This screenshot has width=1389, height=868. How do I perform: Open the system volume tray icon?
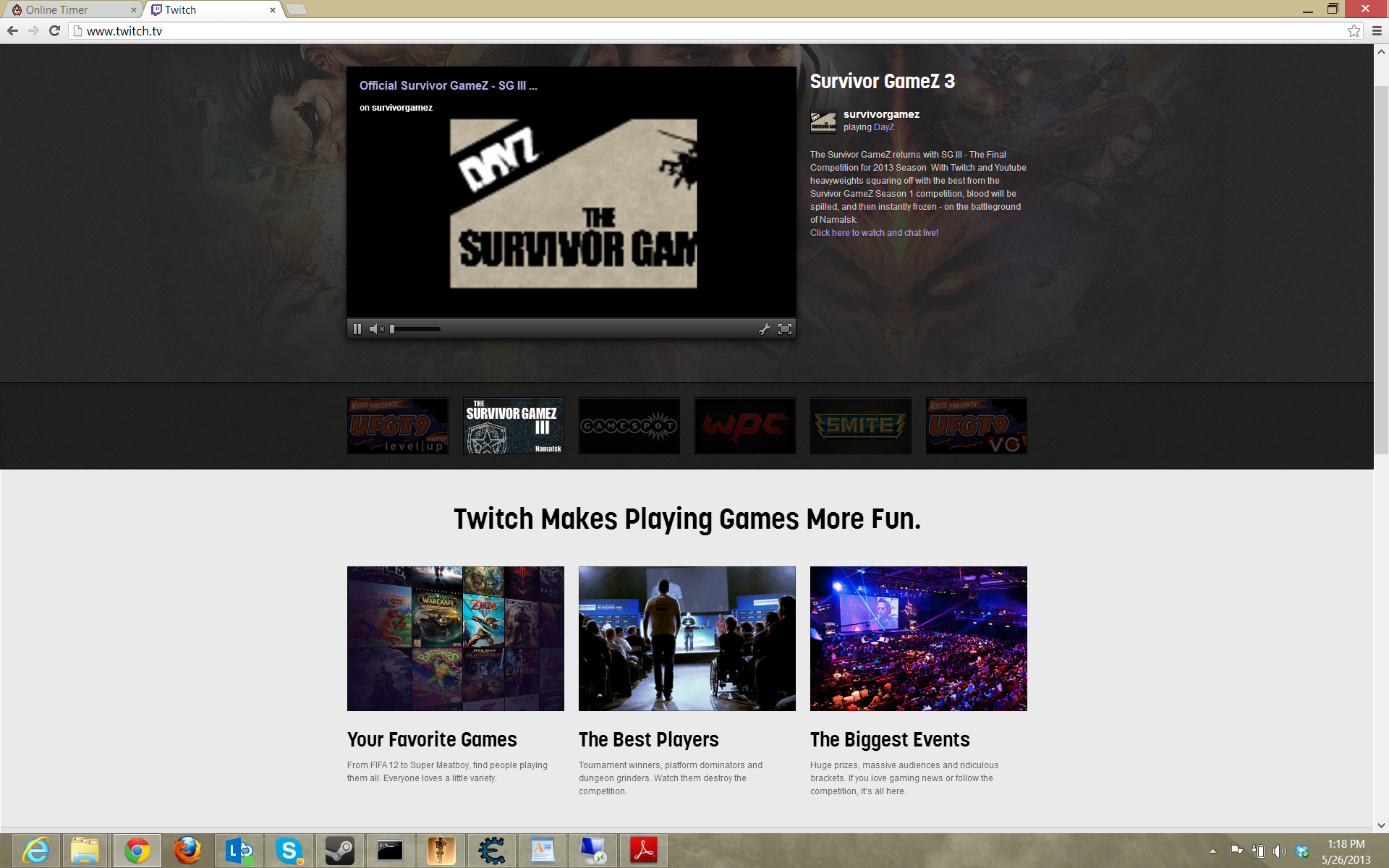point(1280,851)
